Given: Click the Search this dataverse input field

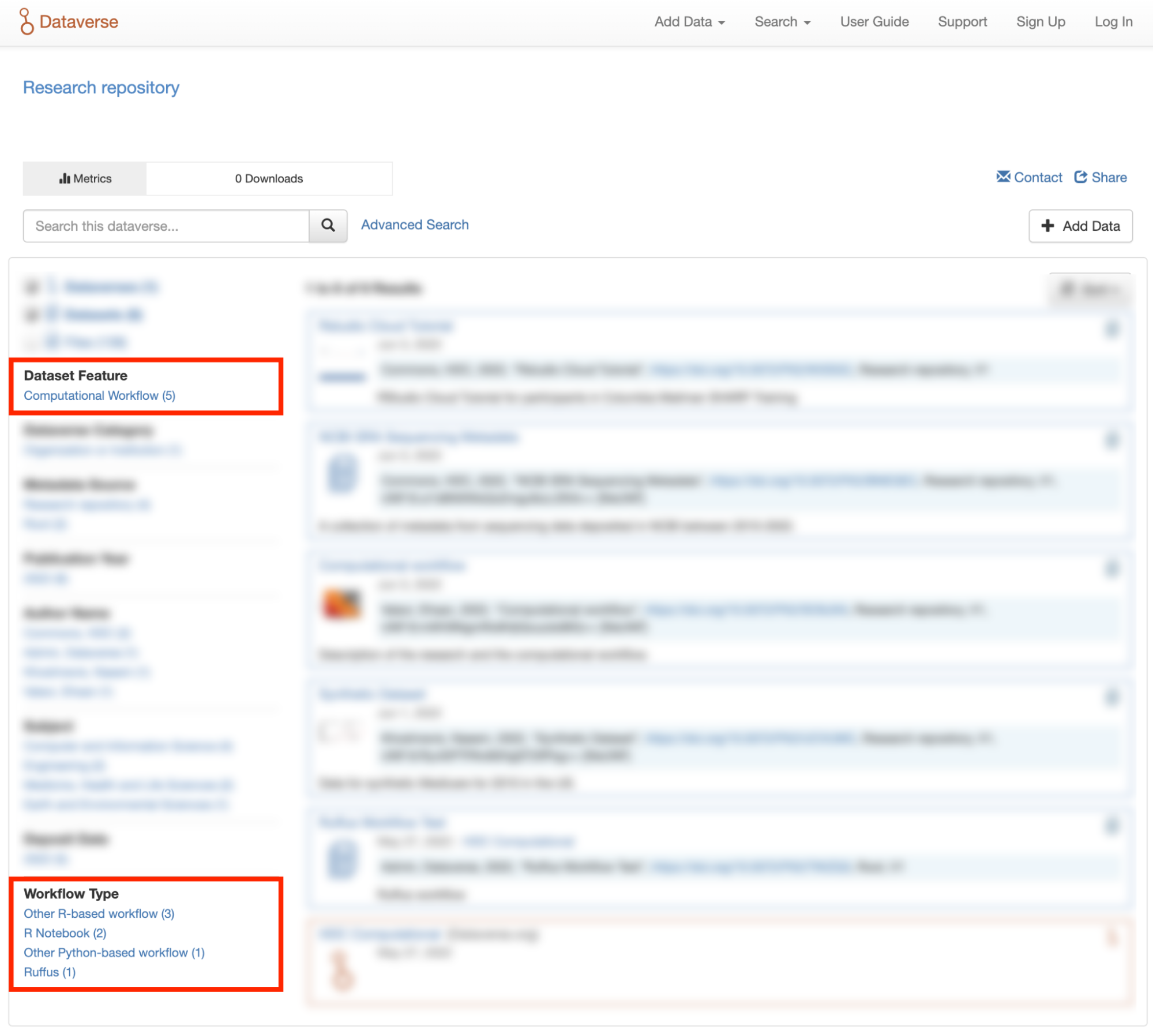Looking at the screenshot, I should point(166,226).
